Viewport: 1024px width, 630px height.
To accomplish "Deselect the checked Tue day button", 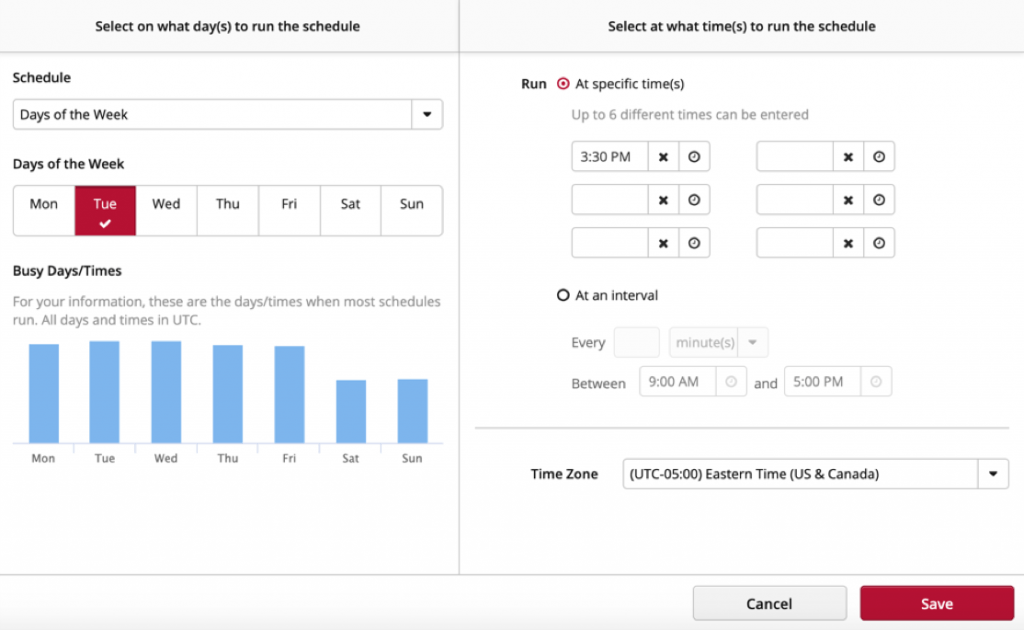I will coord(105,210).
